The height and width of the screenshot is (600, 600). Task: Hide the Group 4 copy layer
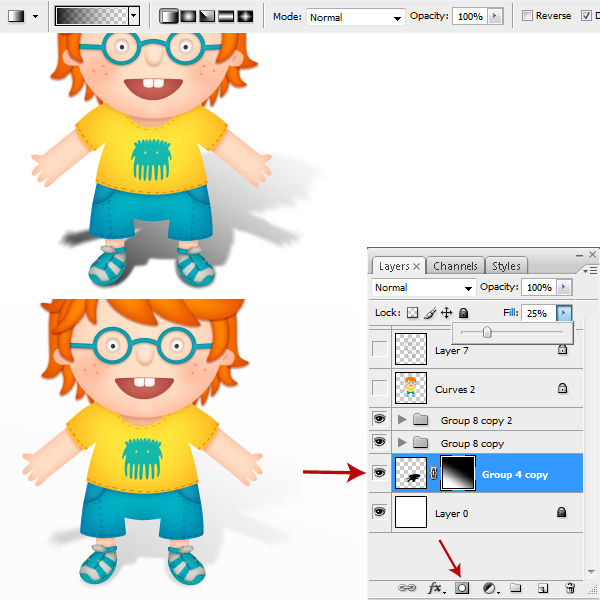click(380, 473)
